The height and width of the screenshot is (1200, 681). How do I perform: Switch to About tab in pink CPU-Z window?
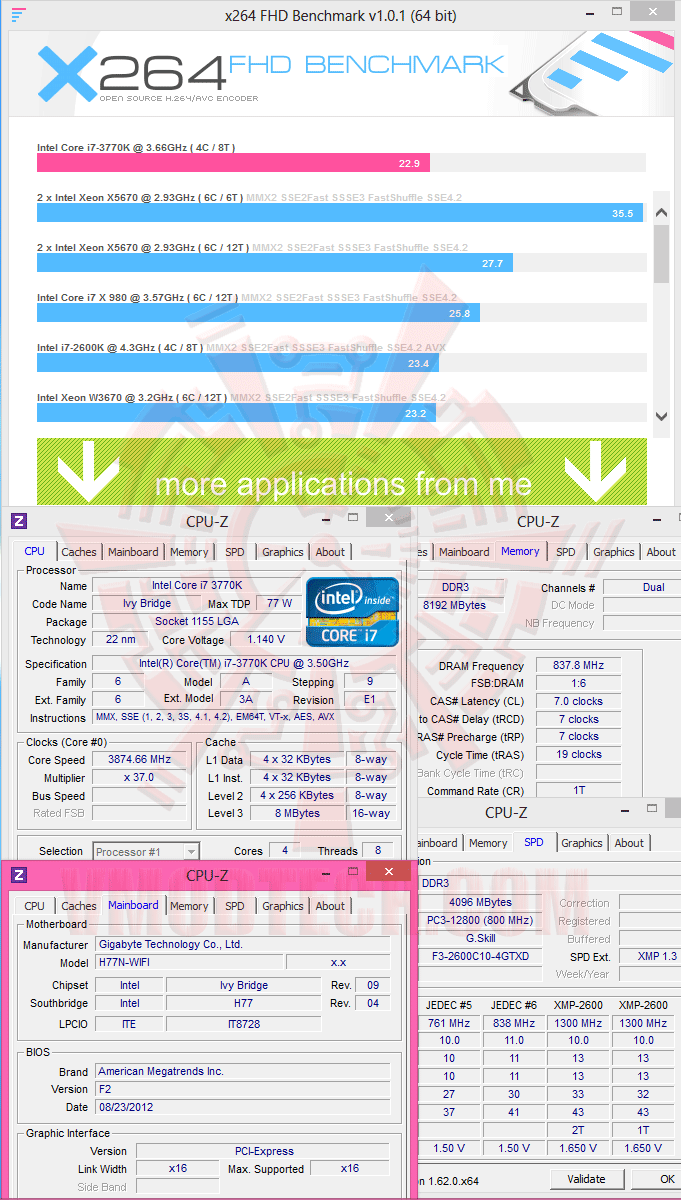(330, 906)
